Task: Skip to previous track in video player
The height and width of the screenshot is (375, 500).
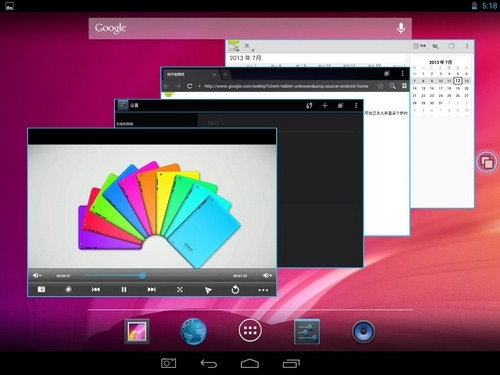Action: tap(96, 290)
